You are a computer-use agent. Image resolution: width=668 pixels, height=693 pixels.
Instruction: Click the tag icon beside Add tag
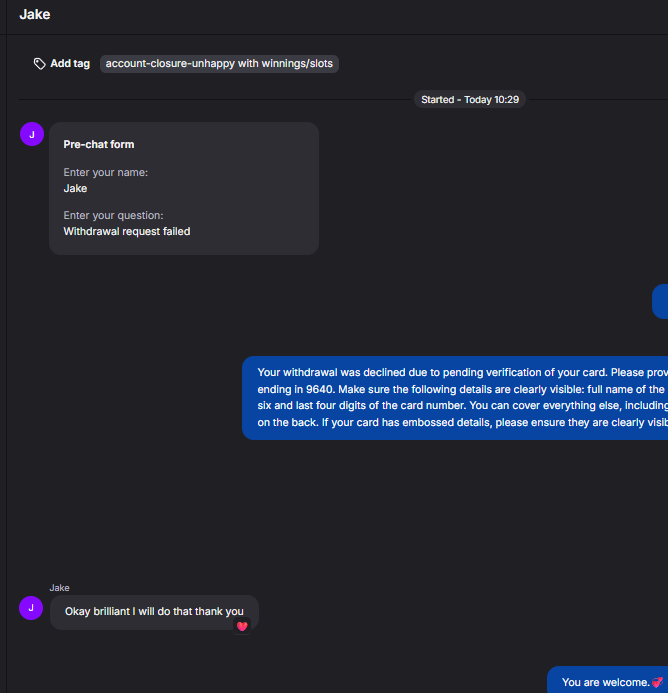[x=40, y=64]
